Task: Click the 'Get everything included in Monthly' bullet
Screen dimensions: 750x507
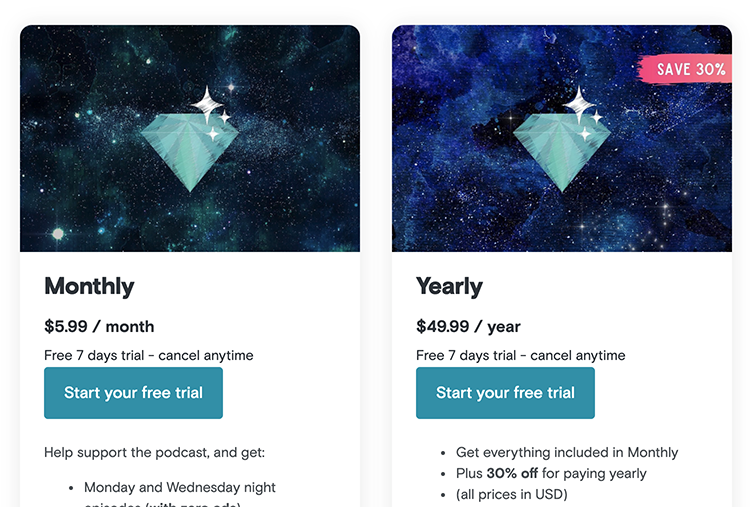Action: coord(567,452)
